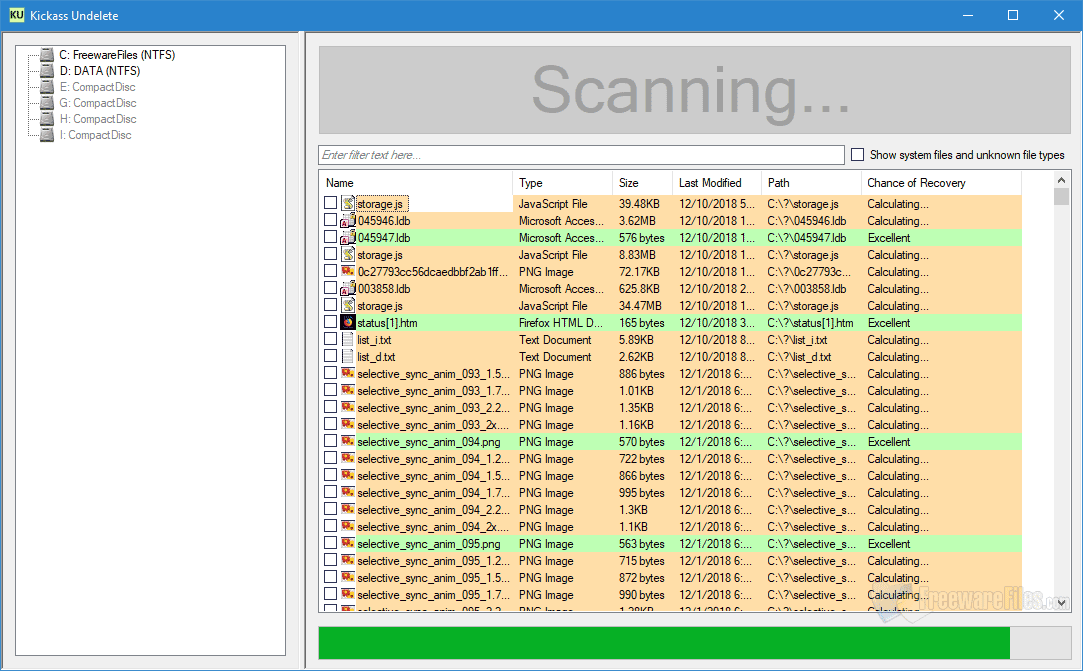The width and height of the screenshot is (1083, 671).
Task: Click the green scan progress bar
Action: click(664, 643)
